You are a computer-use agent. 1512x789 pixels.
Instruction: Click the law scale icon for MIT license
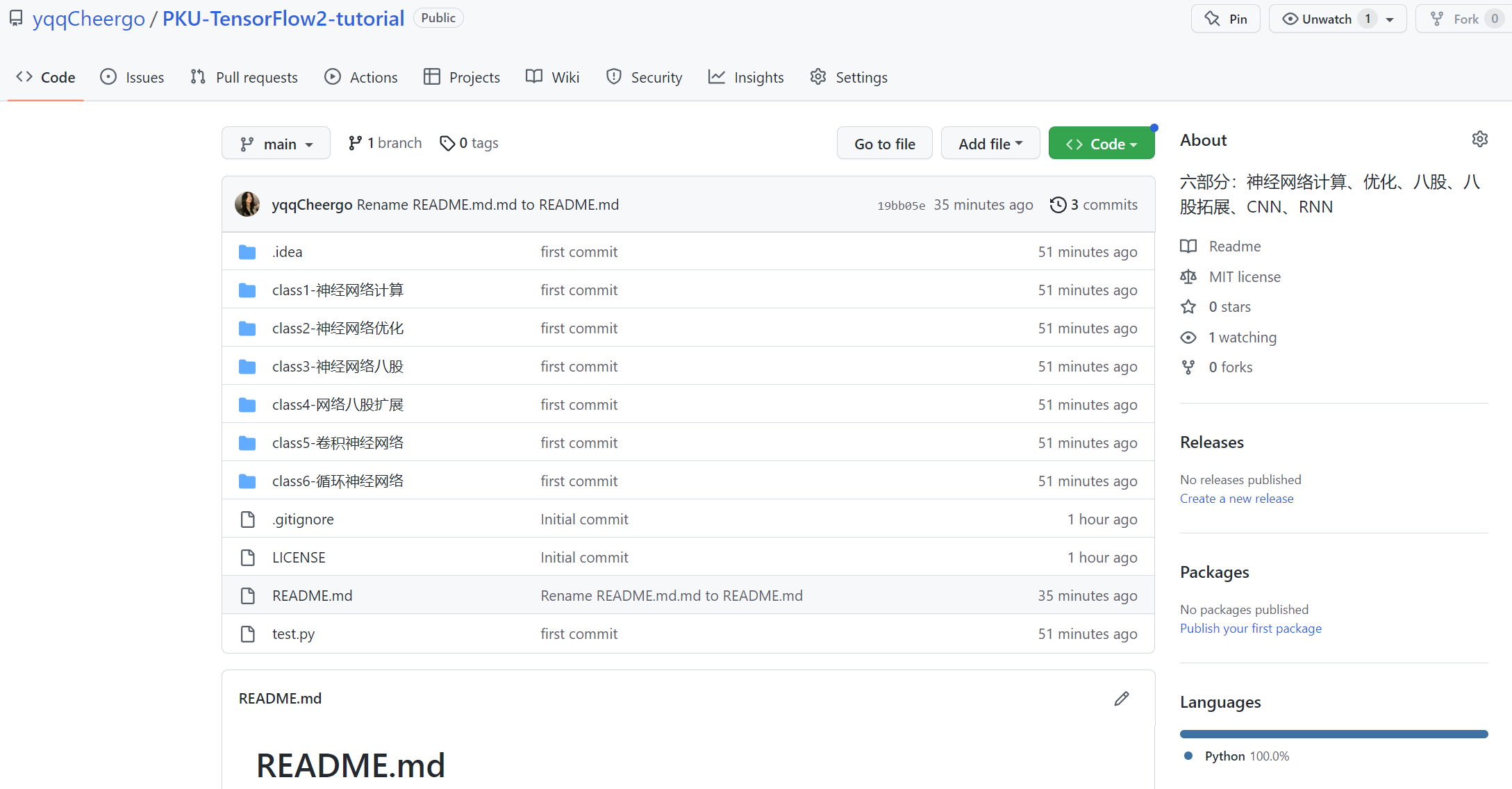coord(1188,277)
